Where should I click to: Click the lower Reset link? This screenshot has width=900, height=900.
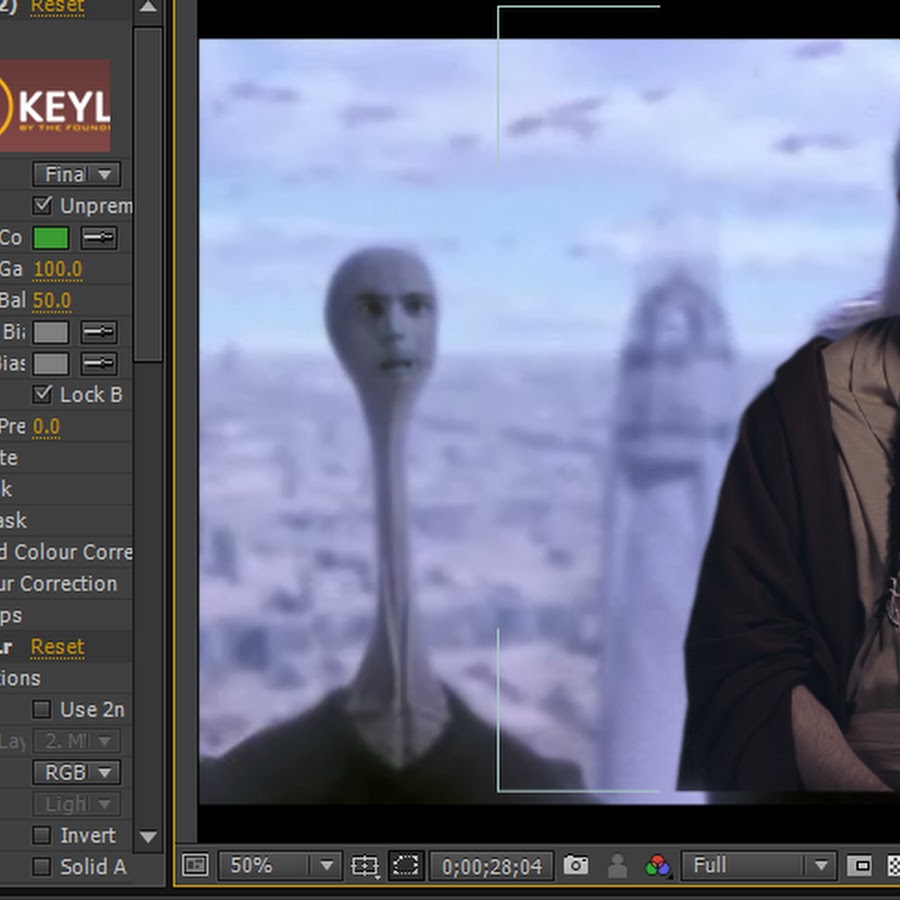coord(57,647)
